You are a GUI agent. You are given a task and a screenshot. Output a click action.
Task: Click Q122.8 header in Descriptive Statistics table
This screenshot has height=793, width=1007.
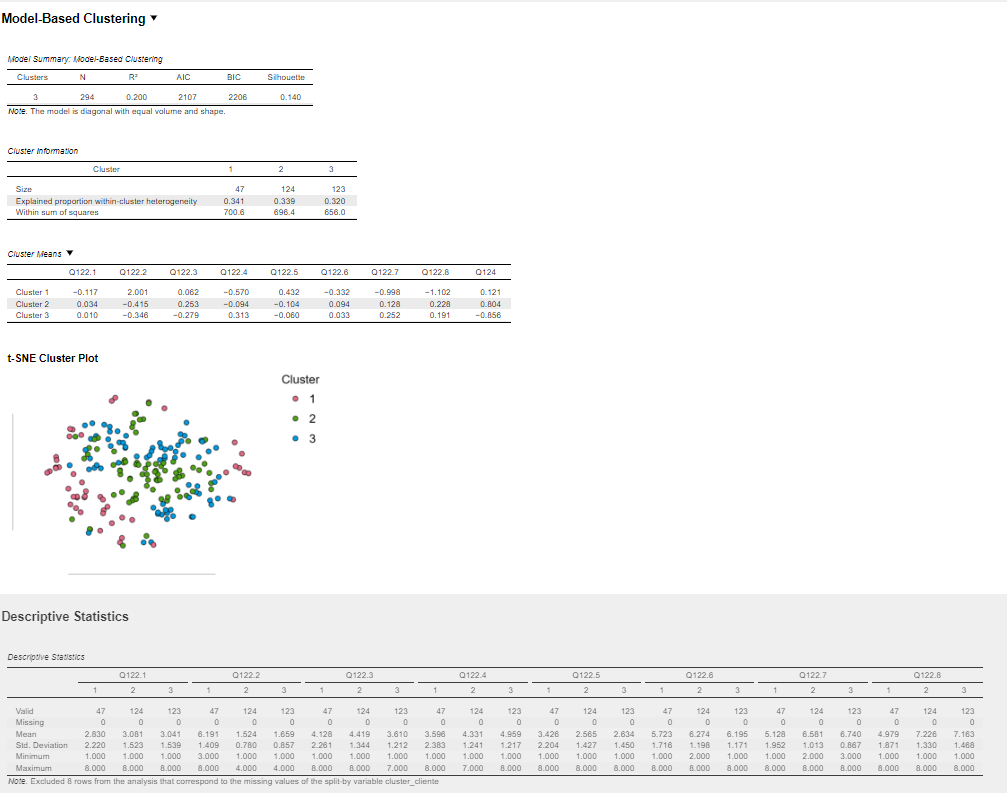pos(929,676)
